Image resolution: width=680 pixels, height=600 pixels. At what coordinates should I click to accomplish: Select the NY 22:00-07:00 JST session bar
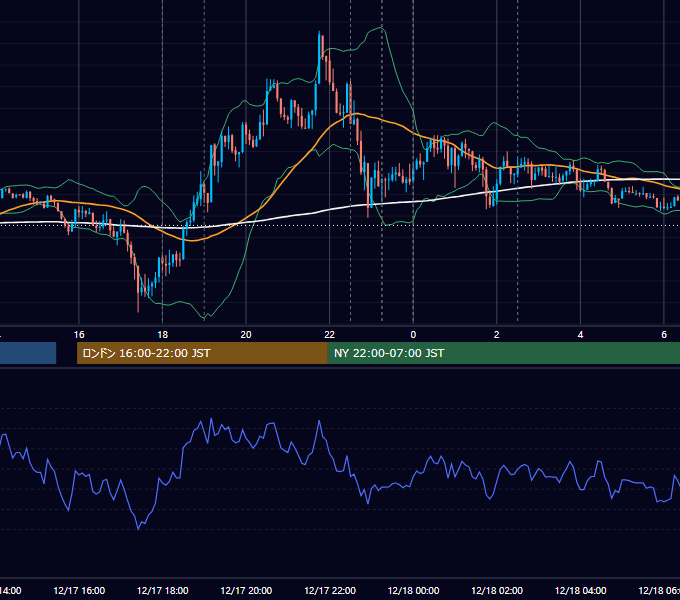[503, 353]
